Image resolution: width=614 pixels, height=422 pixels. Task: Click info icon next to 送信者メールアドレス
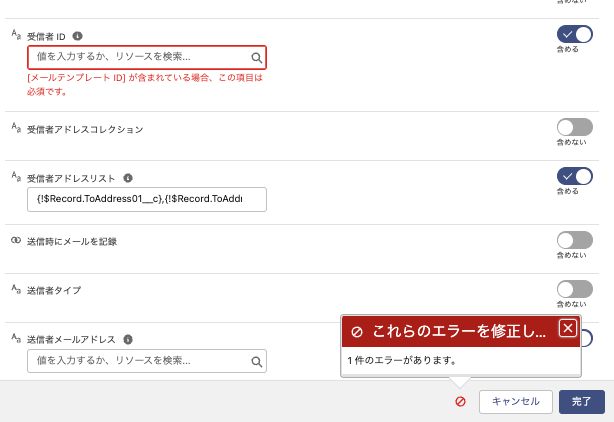tap(128, 339)
